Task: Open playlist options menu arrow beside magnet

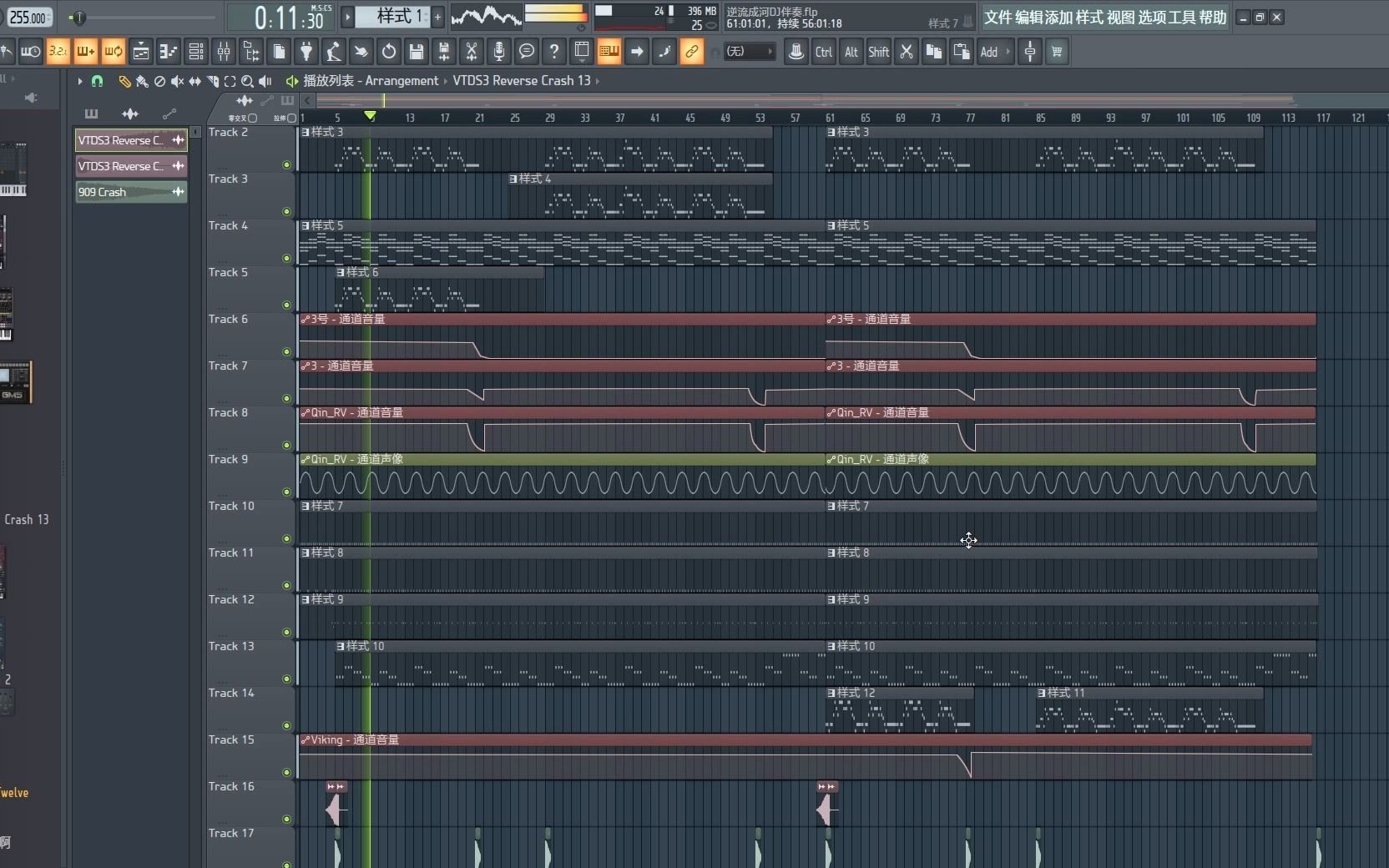Action: click(x=80, y=81)
